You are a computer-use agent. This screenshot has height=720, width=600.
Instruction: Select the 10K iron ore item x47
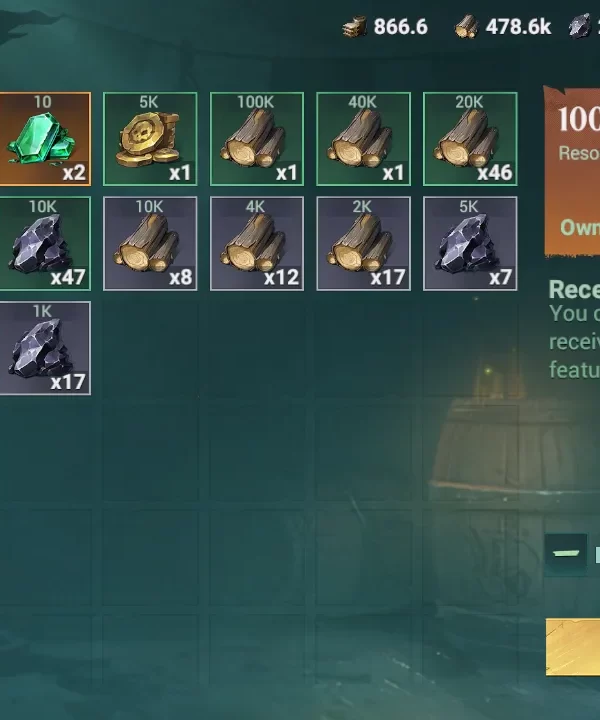[x=45, y=244]
